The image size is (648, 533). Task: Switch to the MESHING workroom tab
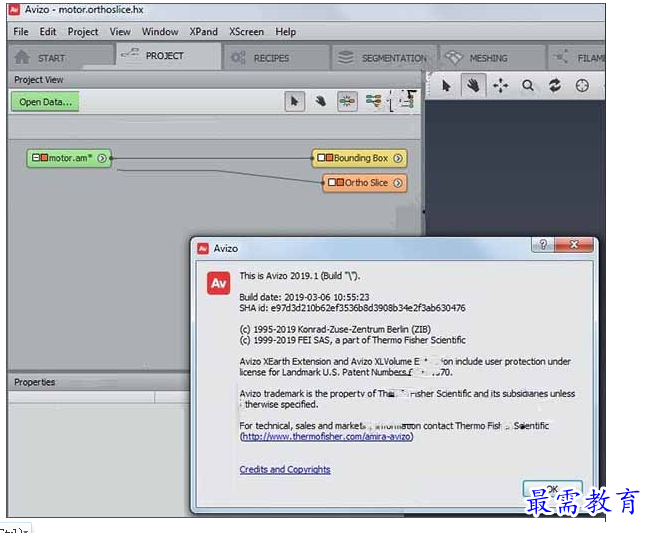(492, 57)
